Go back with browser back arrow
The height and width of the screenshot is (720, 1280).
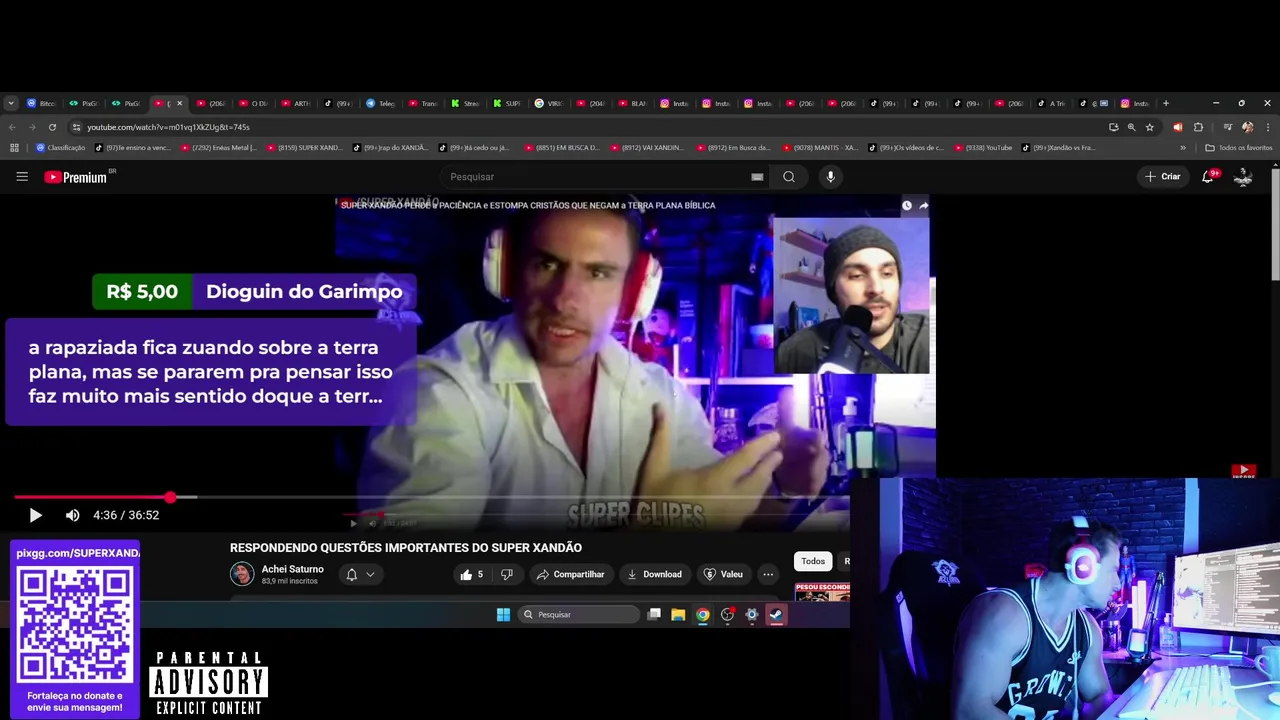tap(12, 127)
